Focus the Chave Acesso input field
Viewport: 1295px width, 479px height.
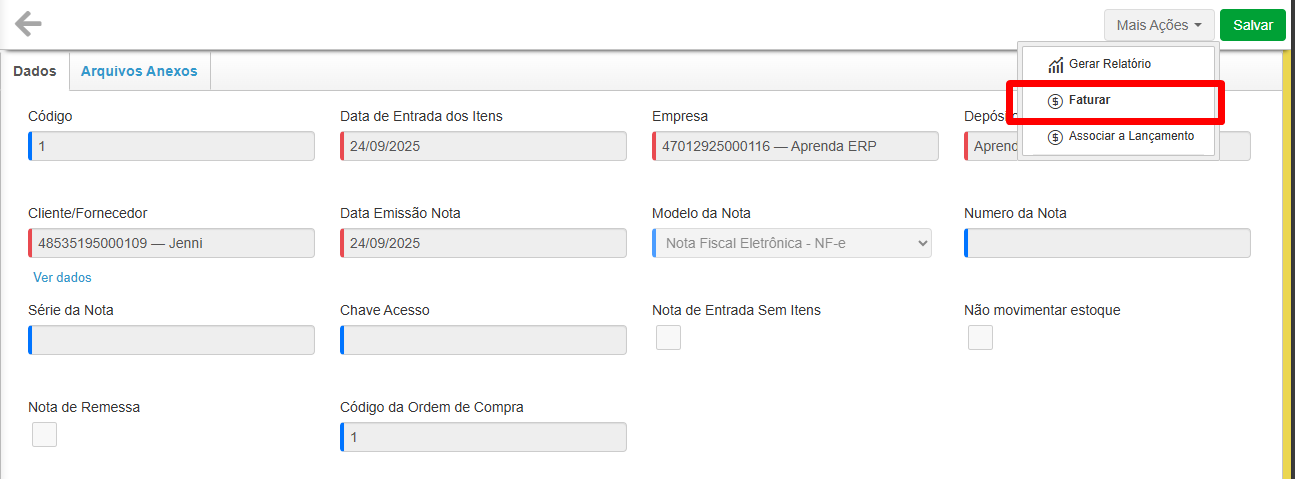point(483,340)
